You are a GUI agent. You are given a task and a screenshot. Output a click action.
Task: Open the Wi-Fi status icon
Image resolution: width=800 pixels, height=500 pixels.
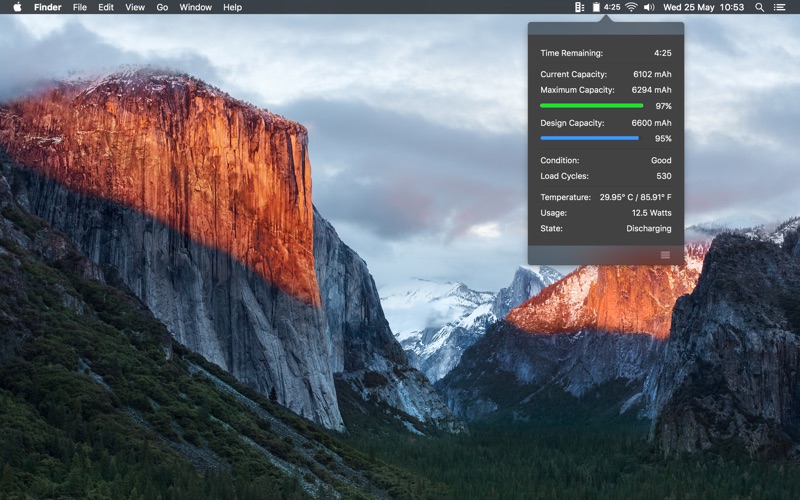pos(631,7)
